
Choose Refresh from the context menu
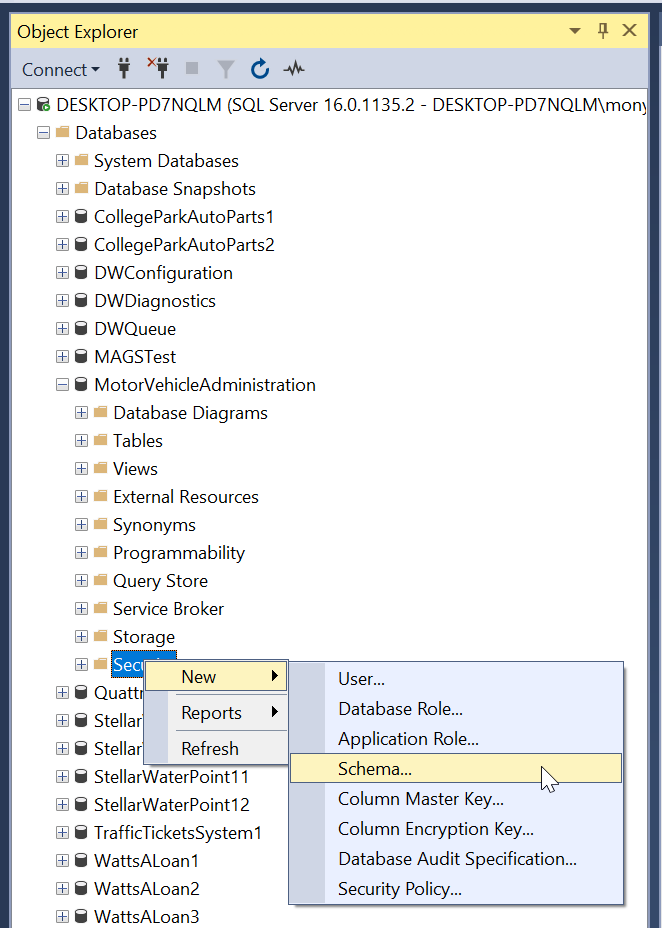pyautogui.click(x=216, y=749)
